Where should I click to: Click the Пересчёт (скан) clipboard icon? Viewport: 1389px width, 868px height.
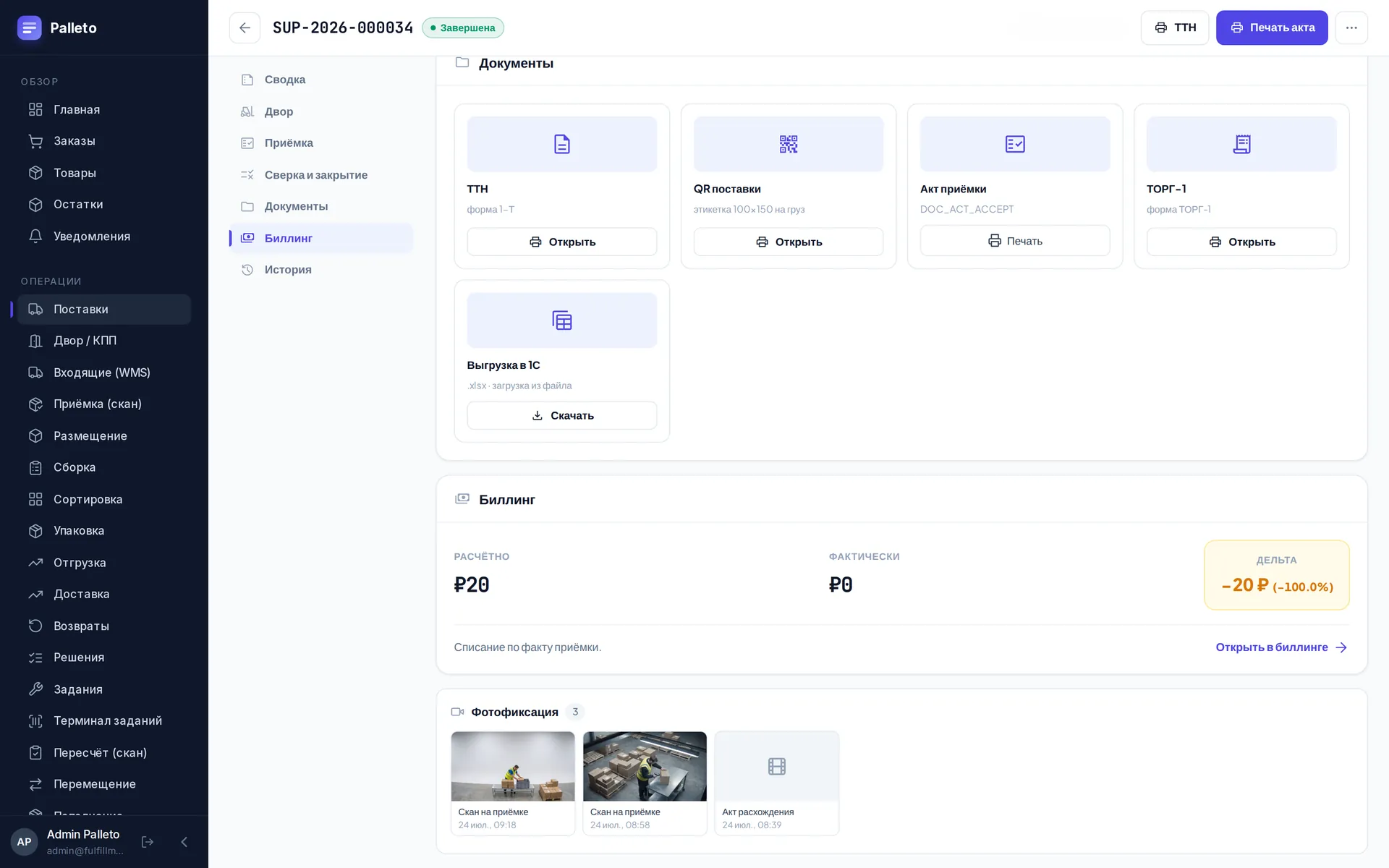tap(35, 752)
